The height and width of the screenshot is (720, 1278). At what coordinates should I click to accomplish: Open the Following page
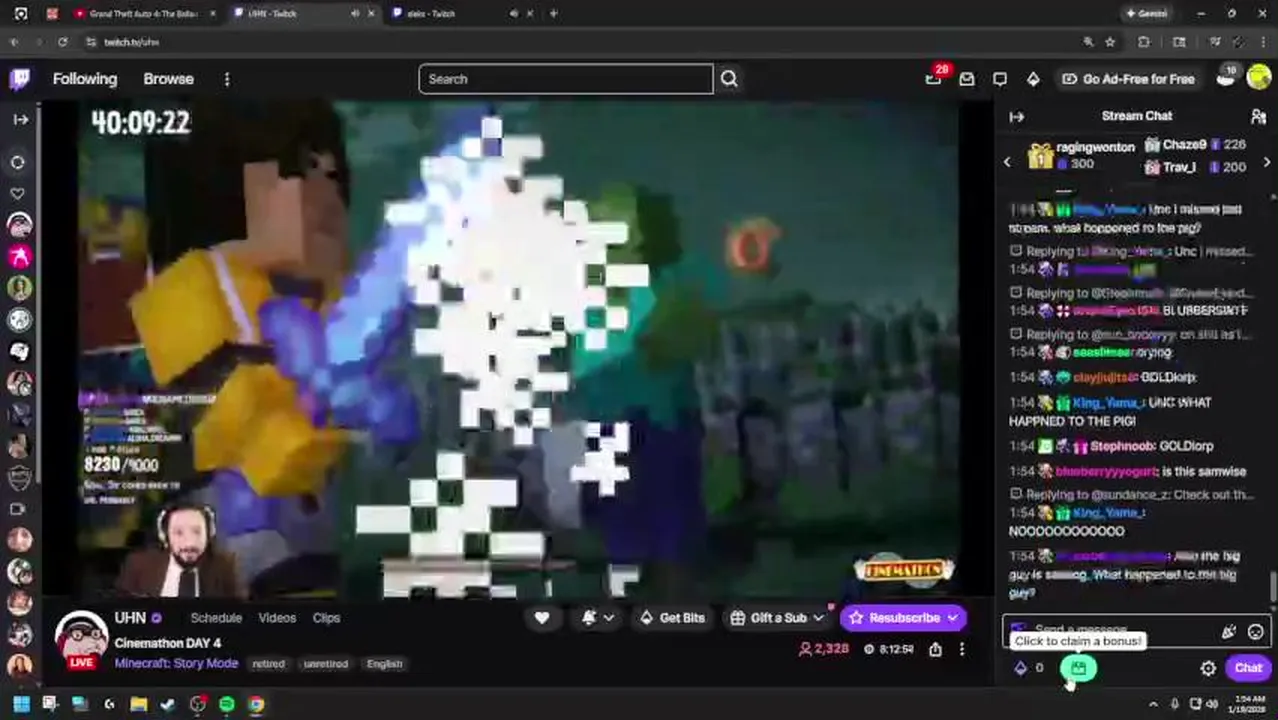(85, 79)
